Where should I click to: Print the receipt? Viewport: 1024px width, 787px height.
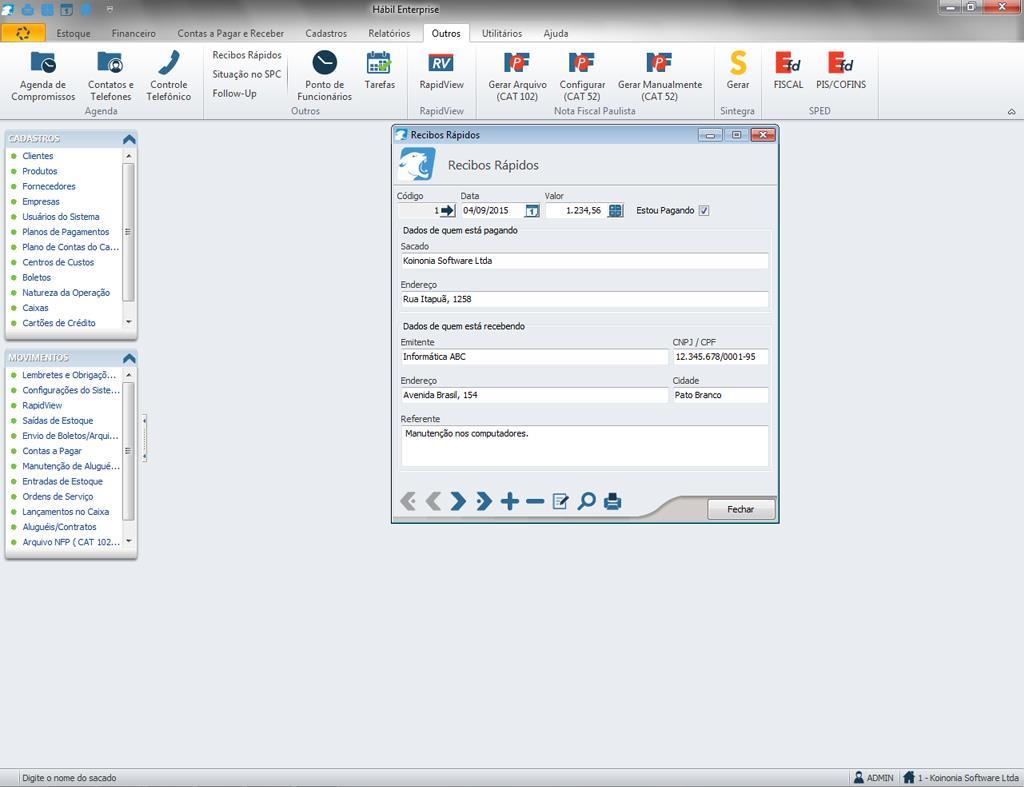point(613,502)
